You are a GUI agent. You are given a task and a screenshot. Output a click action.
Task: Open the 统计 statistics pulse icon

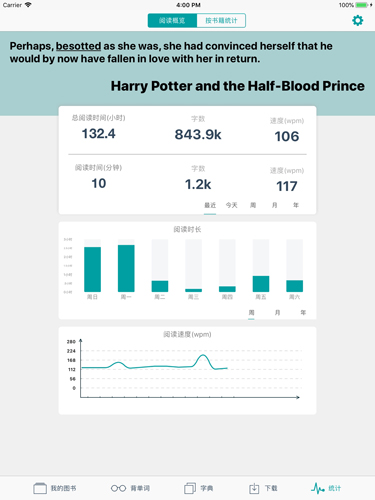(318, 488)
